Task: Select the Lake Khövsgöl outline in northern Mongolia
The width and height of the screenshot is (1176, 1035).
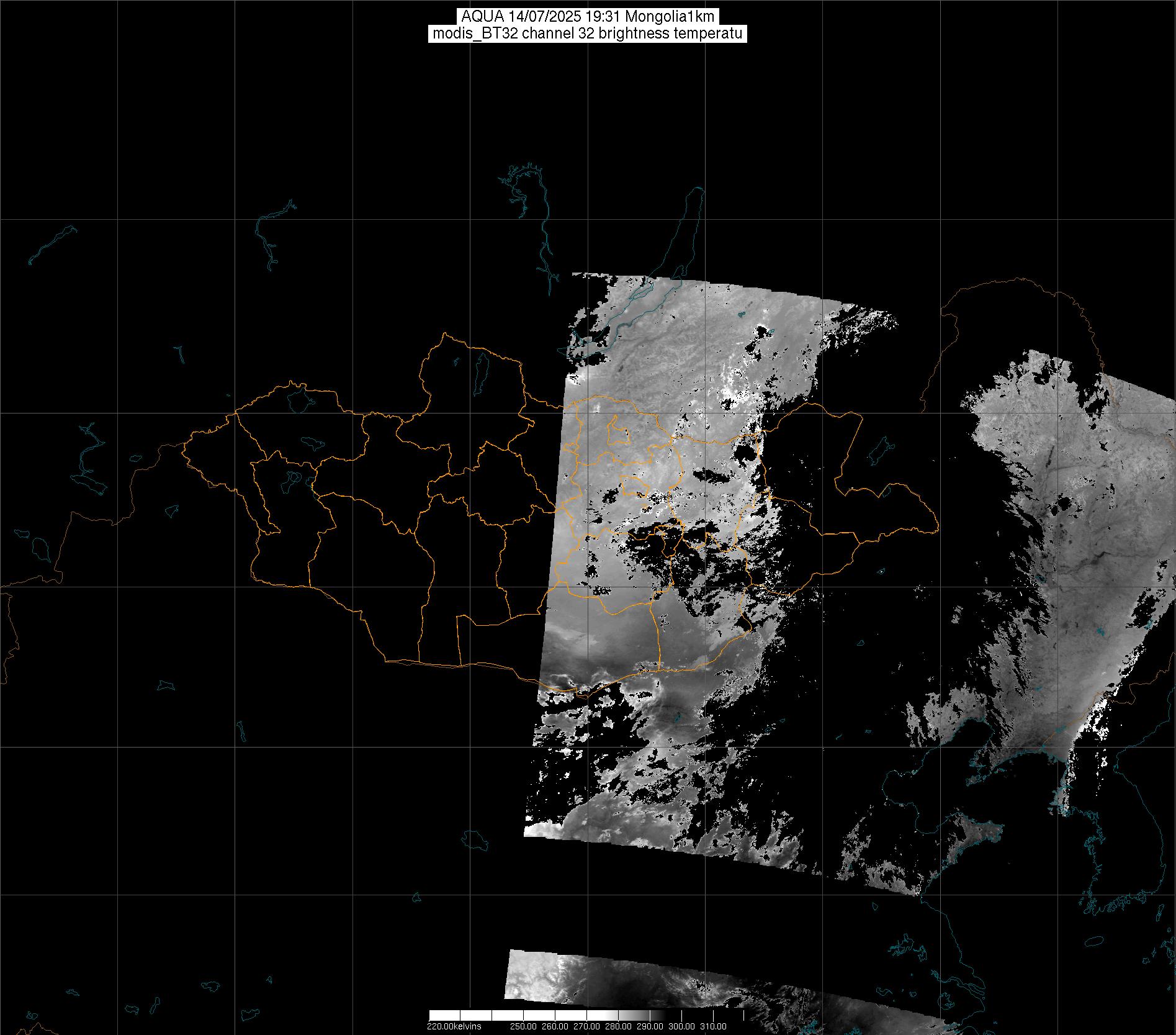Action: tap(480, 371)
